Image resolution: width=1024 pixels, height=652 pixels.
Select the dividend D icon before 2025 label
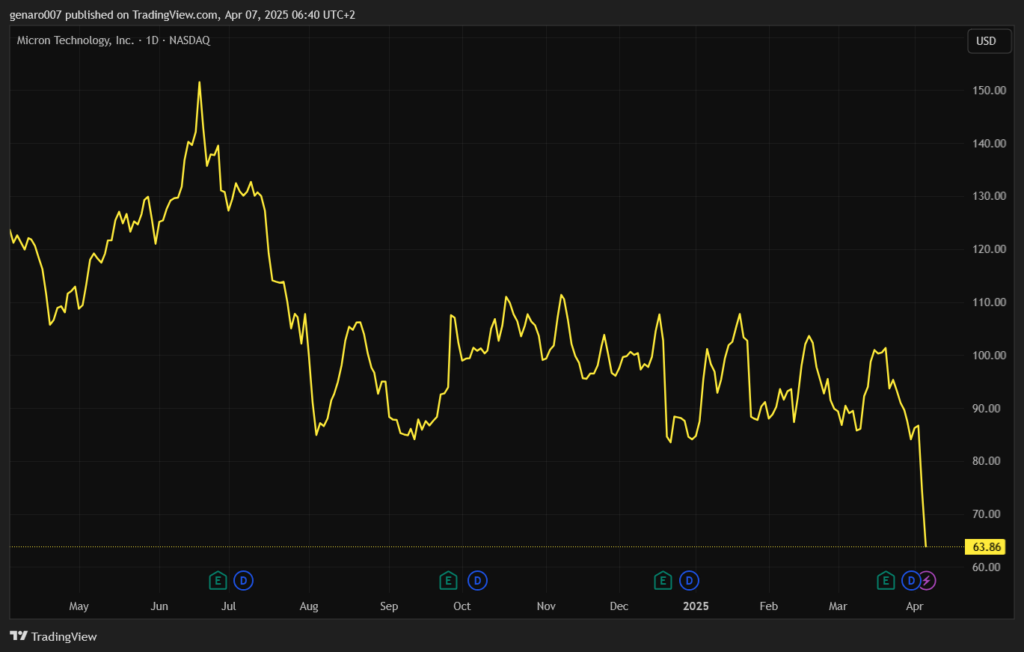click(x=689, y=580)
